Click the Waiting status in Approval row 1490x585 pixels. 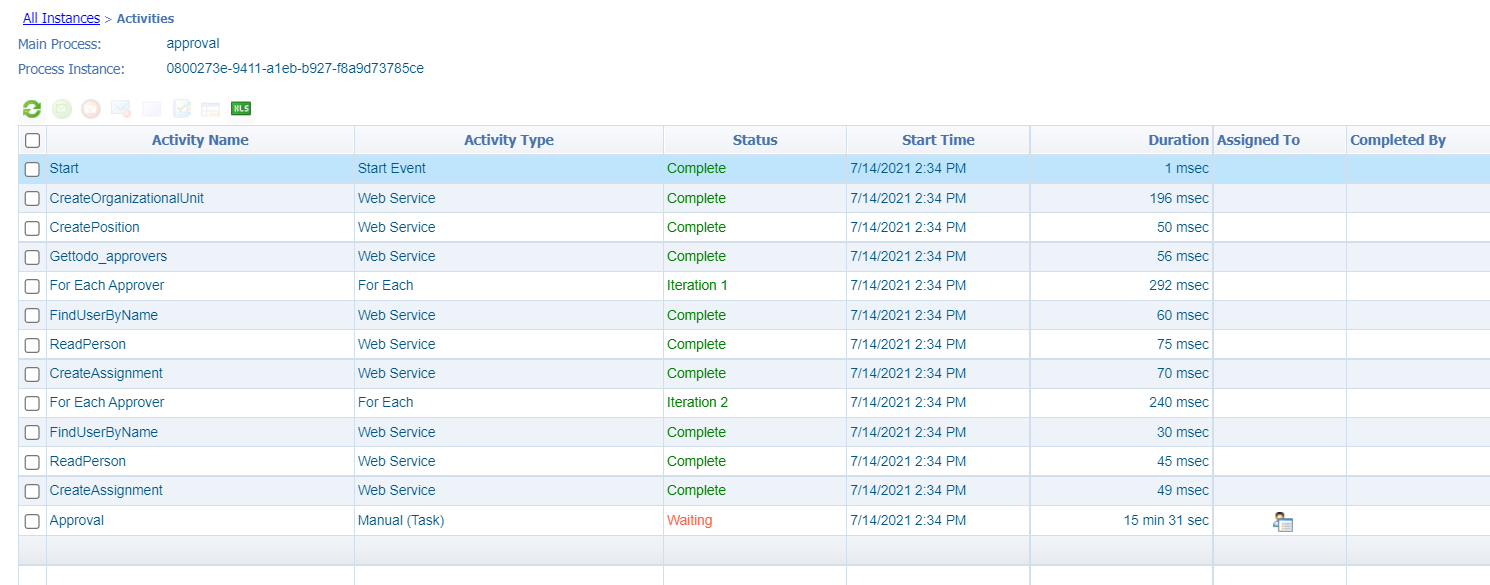(x=689, y=520)
